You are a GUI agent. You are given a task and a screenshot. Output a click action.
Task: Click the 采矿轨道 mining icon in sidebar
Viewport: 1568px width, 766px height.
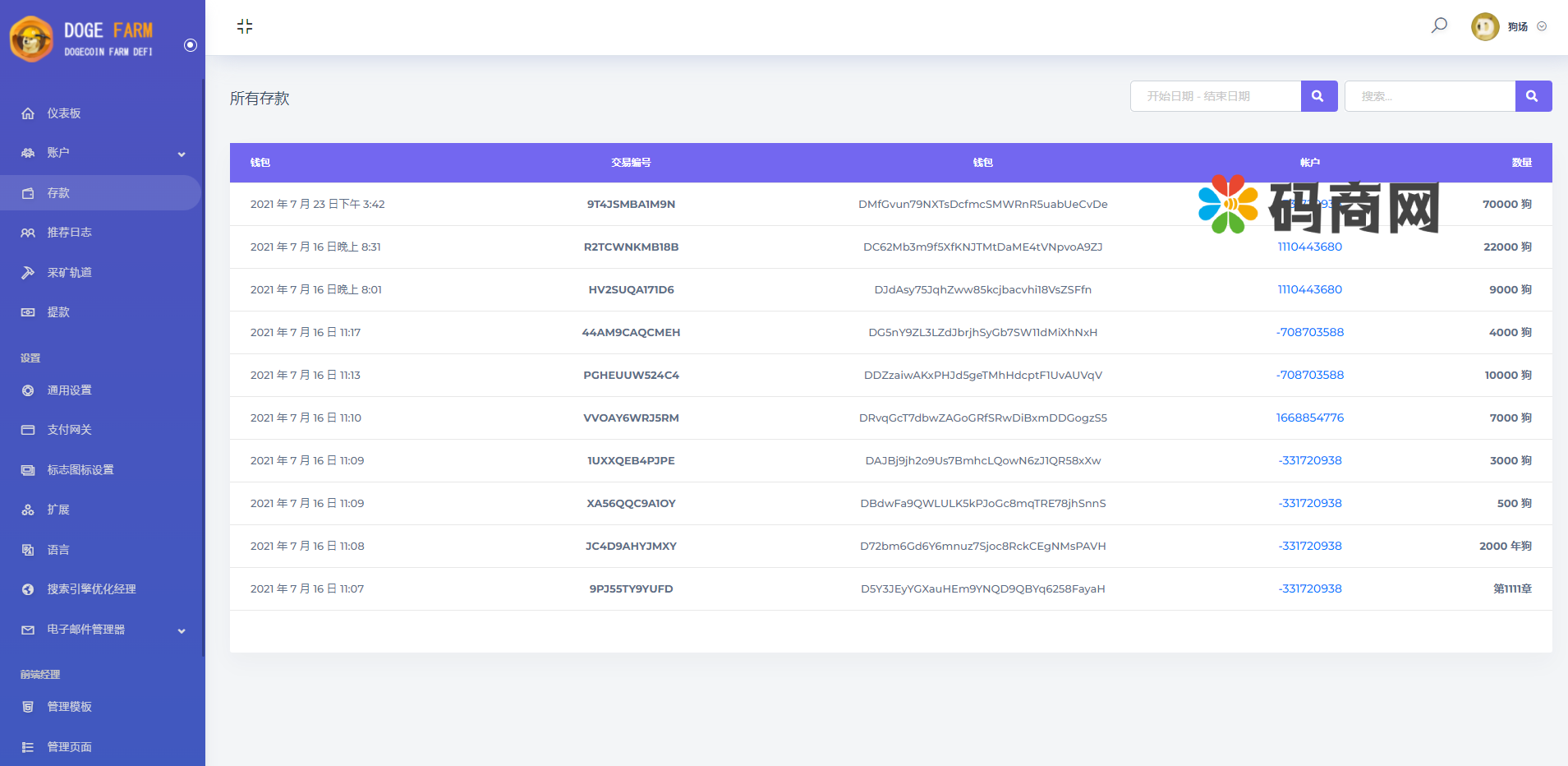tap(28, 273)
